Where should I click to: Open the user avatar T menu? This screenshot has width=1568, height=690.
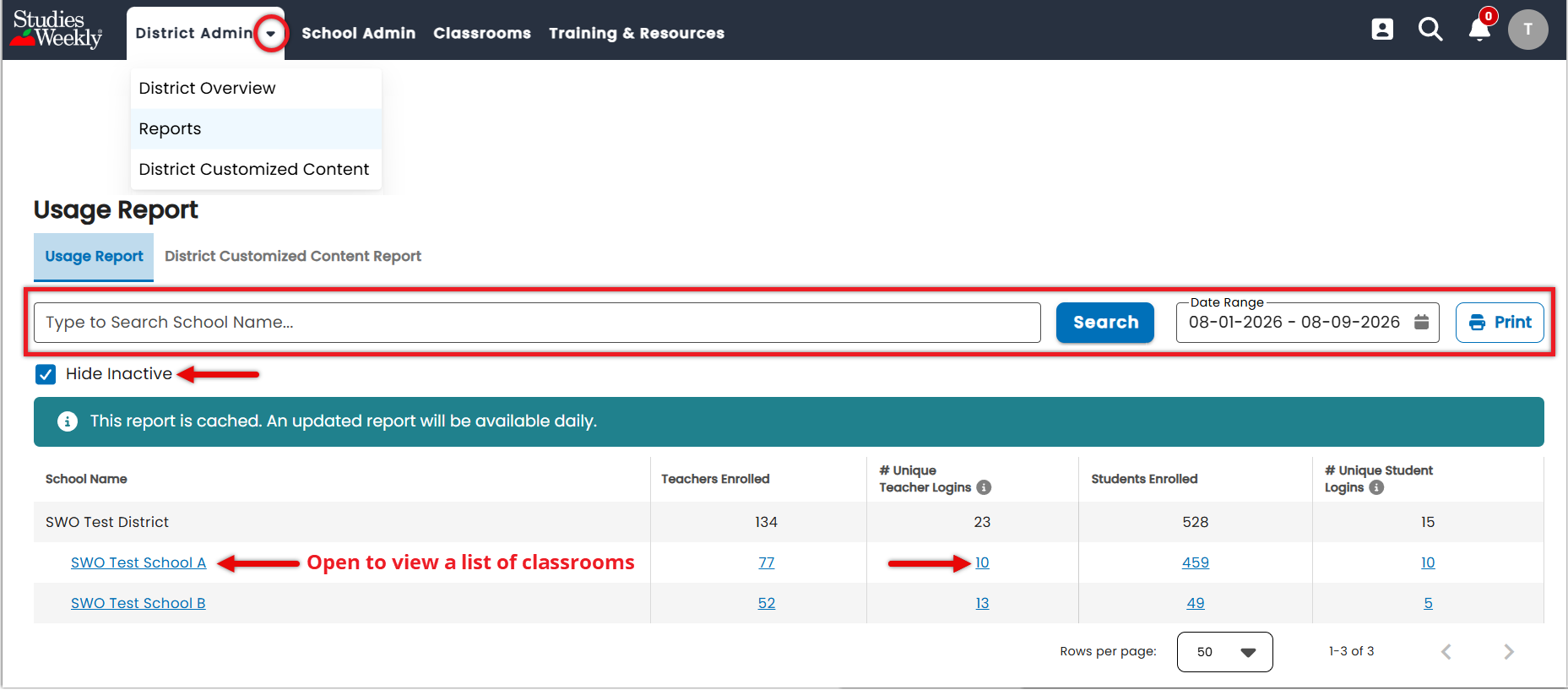(x=1528, y=30)
